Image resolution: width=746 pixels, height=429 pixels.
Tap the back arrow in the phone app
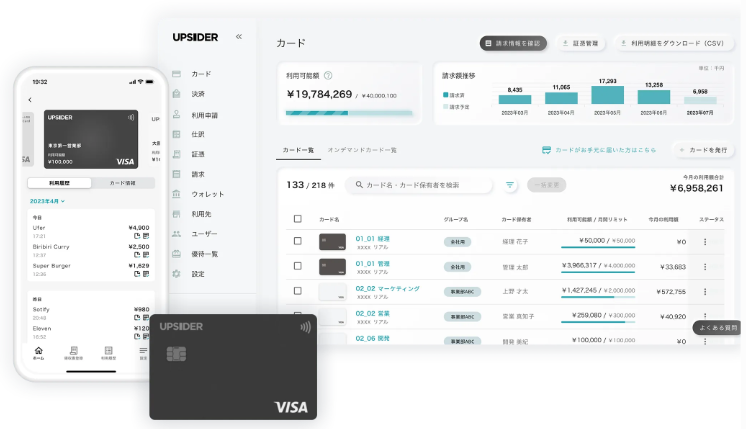pos(30,99)
